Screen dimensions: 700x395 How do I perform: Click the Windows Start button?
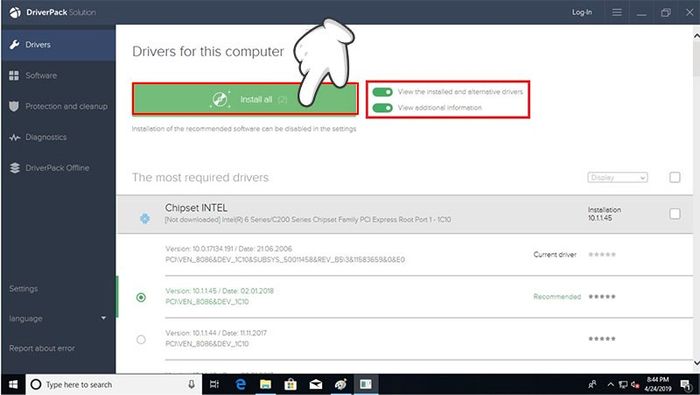tap(13, 384)
